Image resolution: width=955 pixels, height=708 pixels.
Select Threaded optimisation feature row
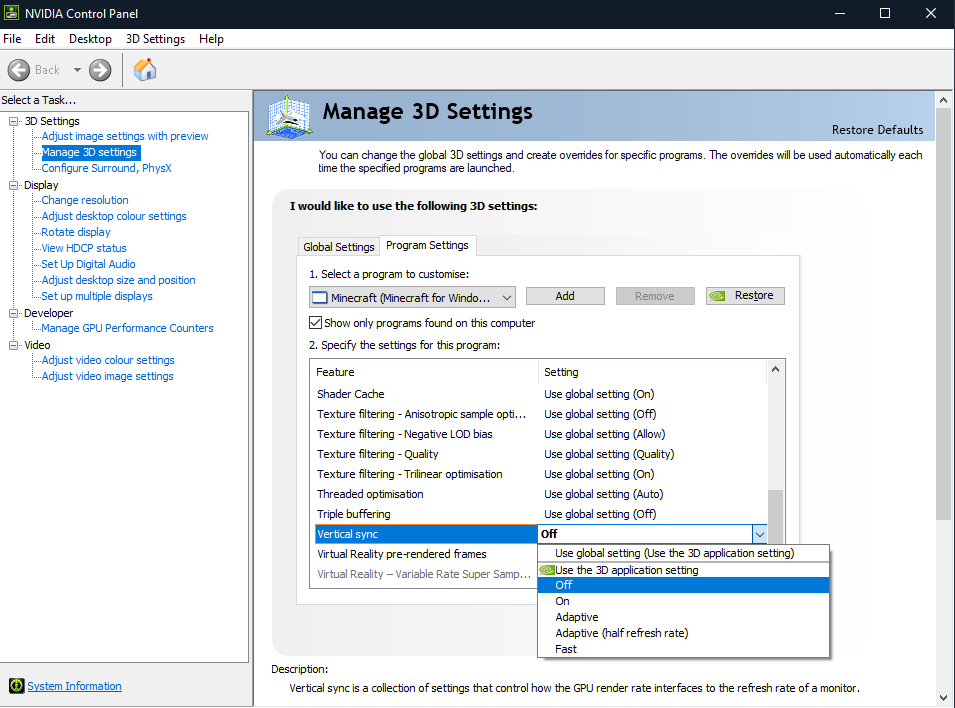(x=539, y=494)
